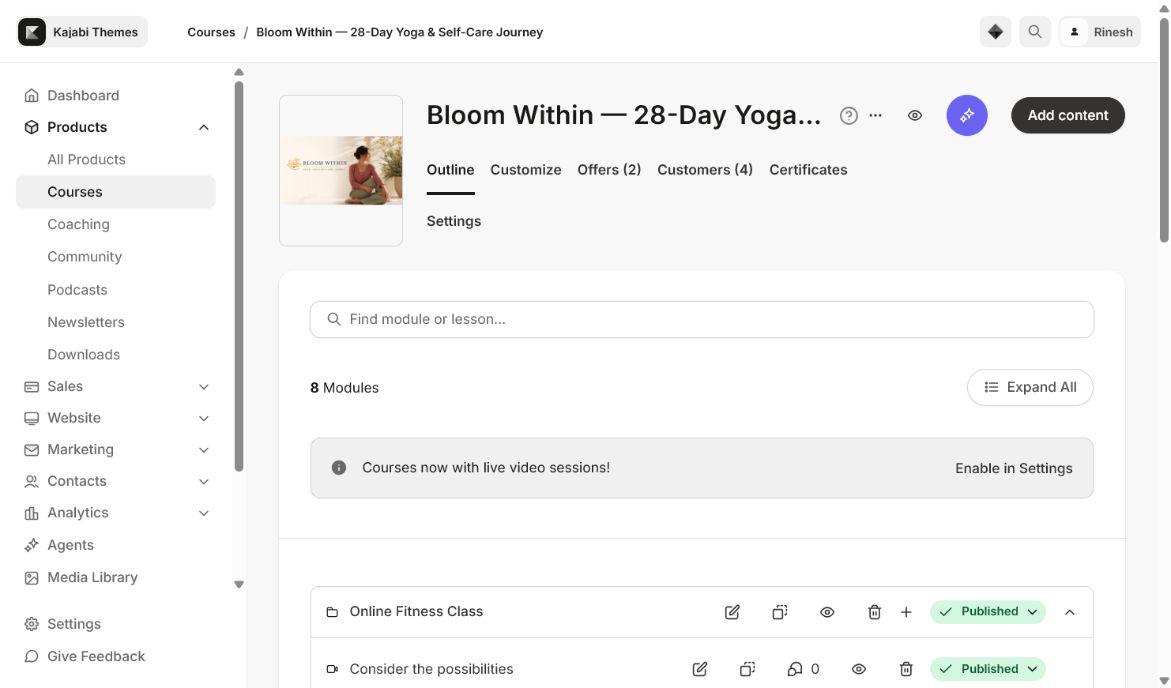Open All Products in sidebar
Viewport: 1171px width, 688px height.
(x=86, y=160)
